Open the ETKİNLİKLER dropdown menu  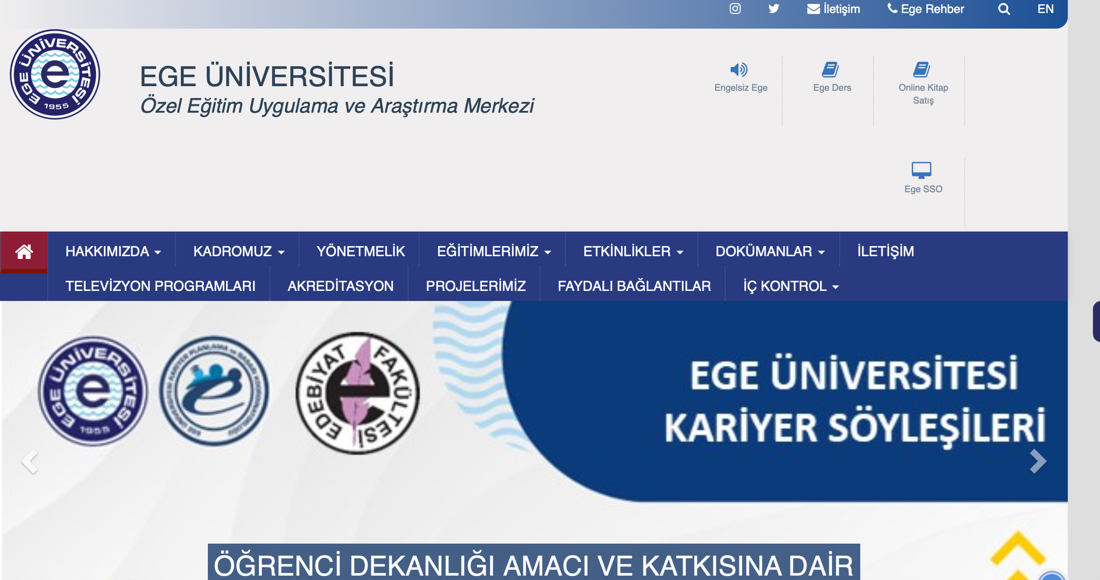pyautogui.click(x=633, y=252)
